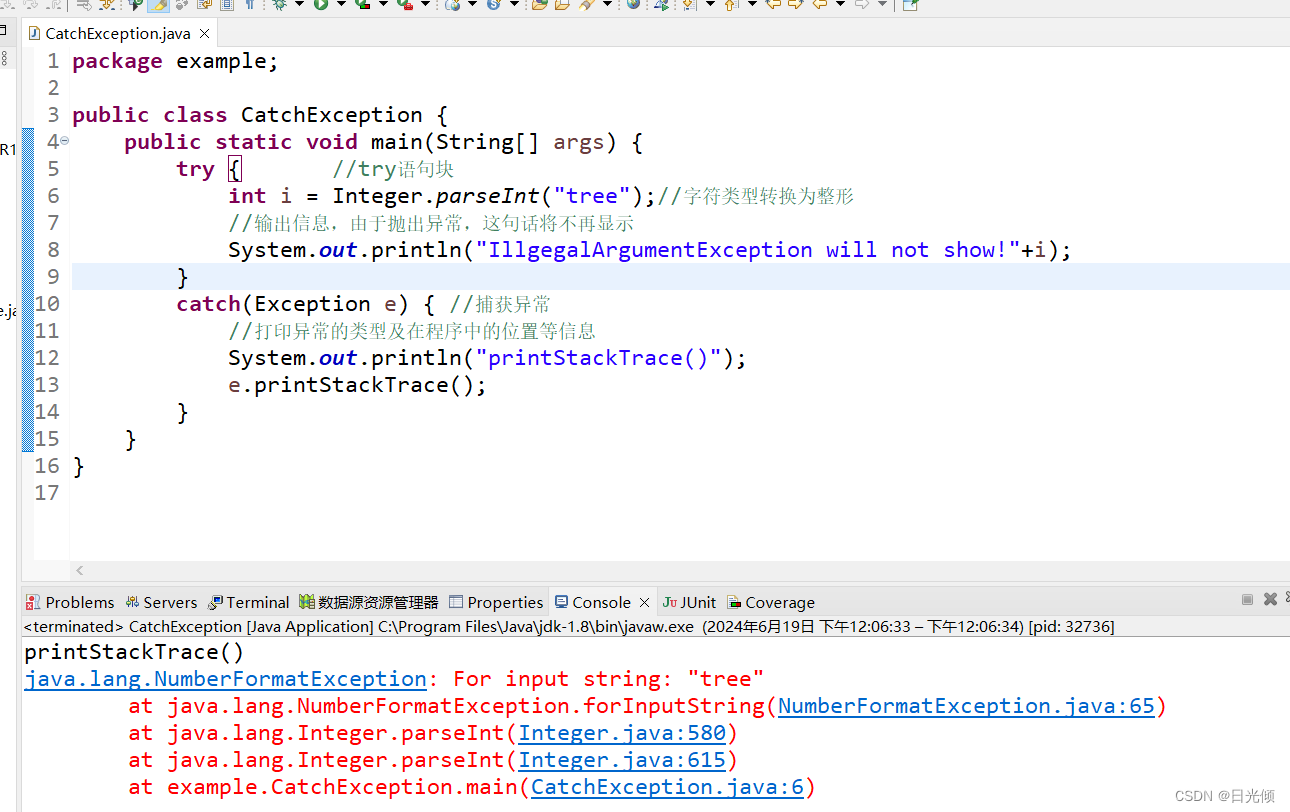This screenshot has width=1290, height=812.
Task: Open CatchException.java:6 stack trace link
Action: coord(667,787)
